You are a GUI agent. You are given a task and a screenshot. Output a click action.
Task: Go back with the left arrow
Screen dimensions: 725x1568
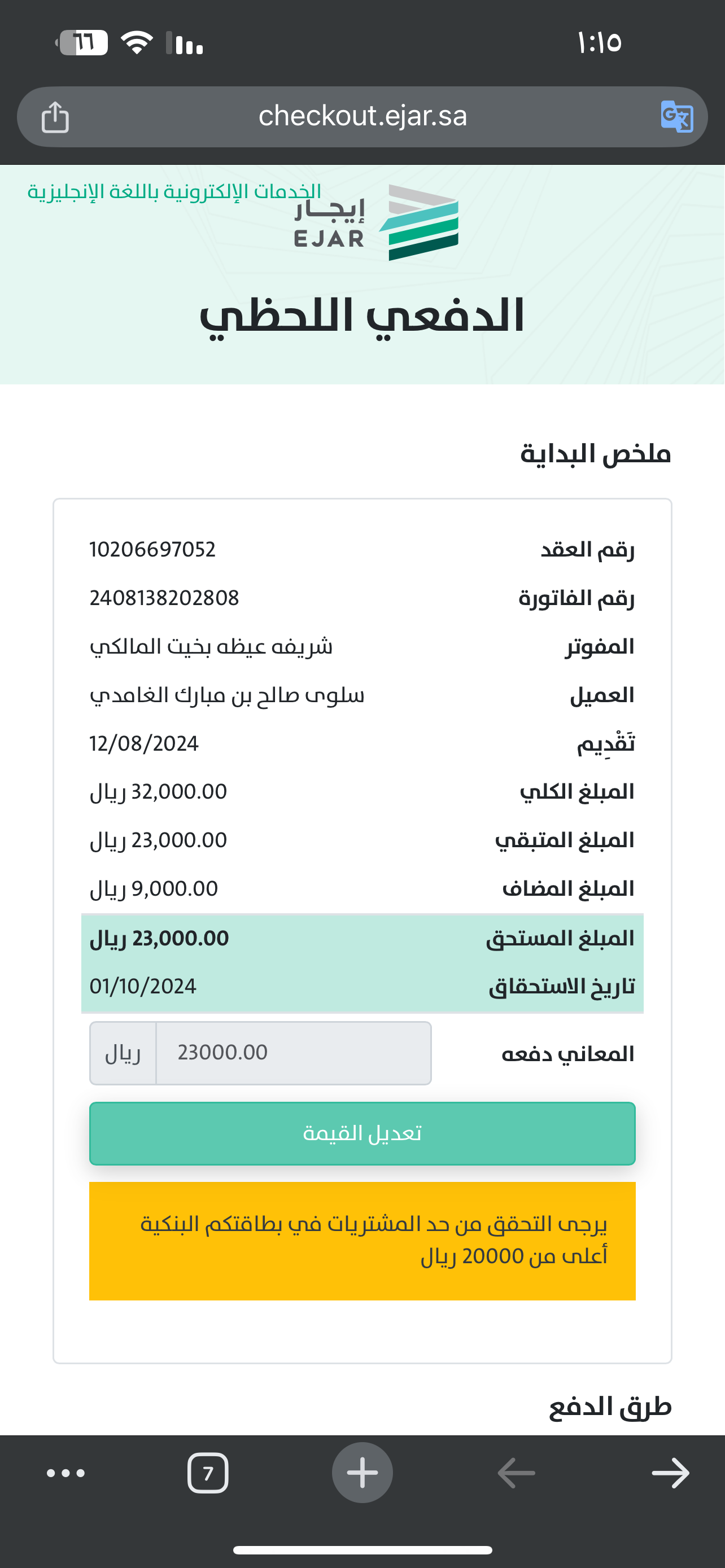[x=516, y=1473]
